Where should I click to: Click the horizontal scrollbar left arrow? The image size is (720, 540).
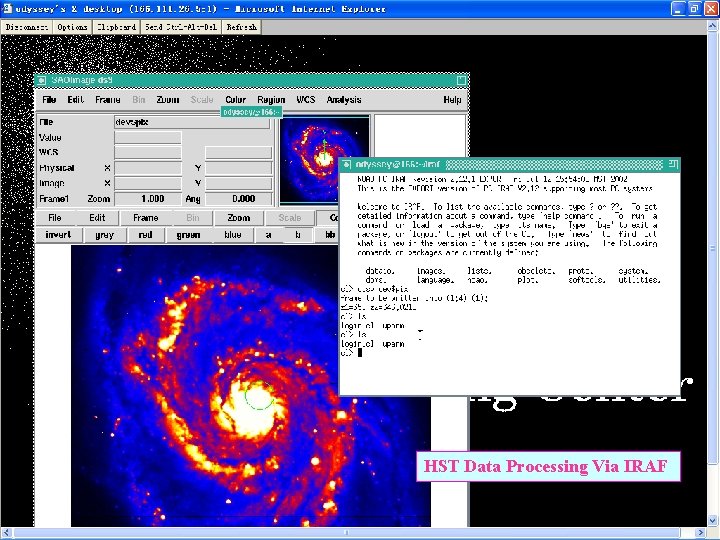pyautogui.click(x=6, y=533)
